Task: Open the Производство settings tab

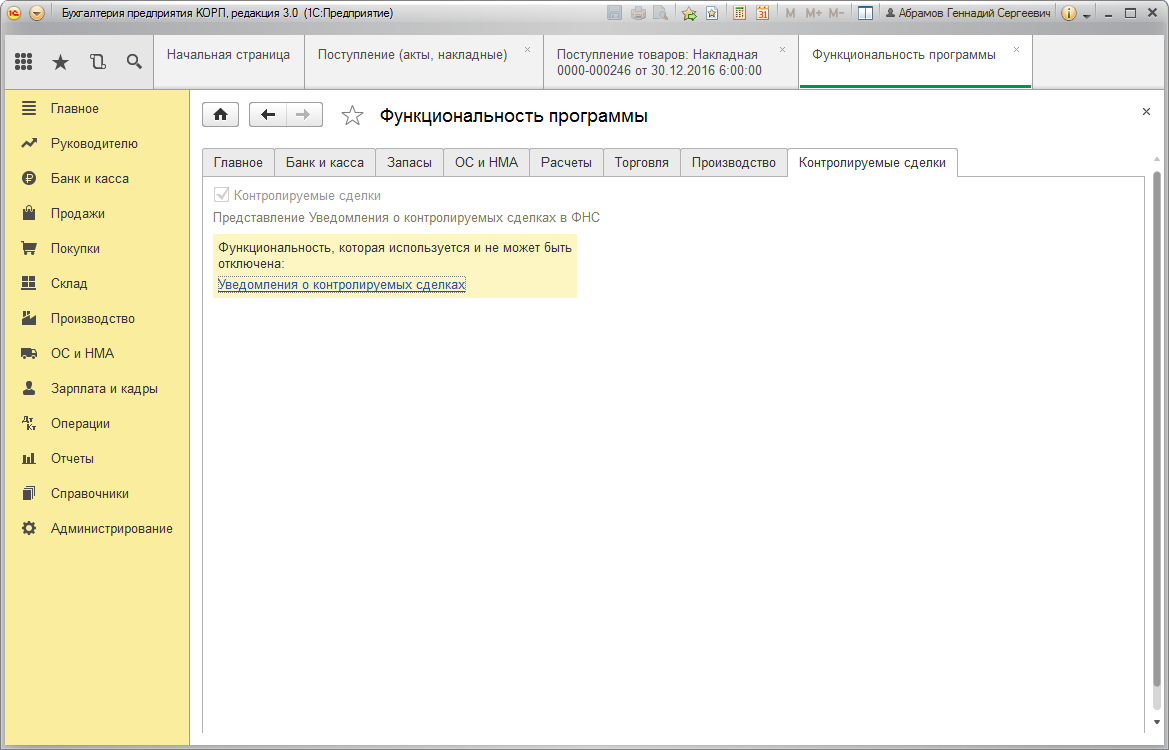Action: click(734, 163)
